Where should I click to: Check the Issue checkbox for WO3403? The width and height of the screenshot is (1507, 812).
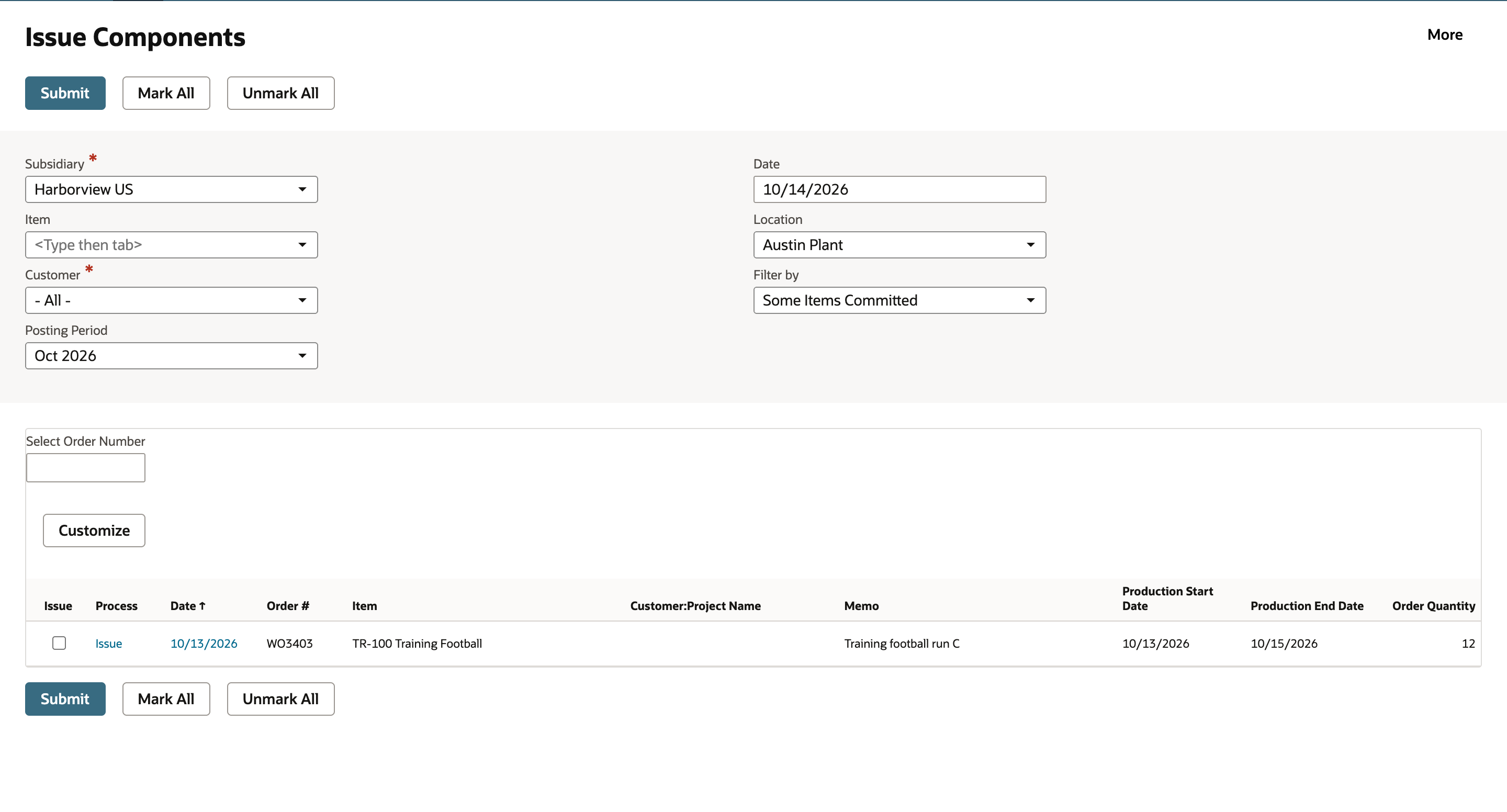[x=59, y=643]
